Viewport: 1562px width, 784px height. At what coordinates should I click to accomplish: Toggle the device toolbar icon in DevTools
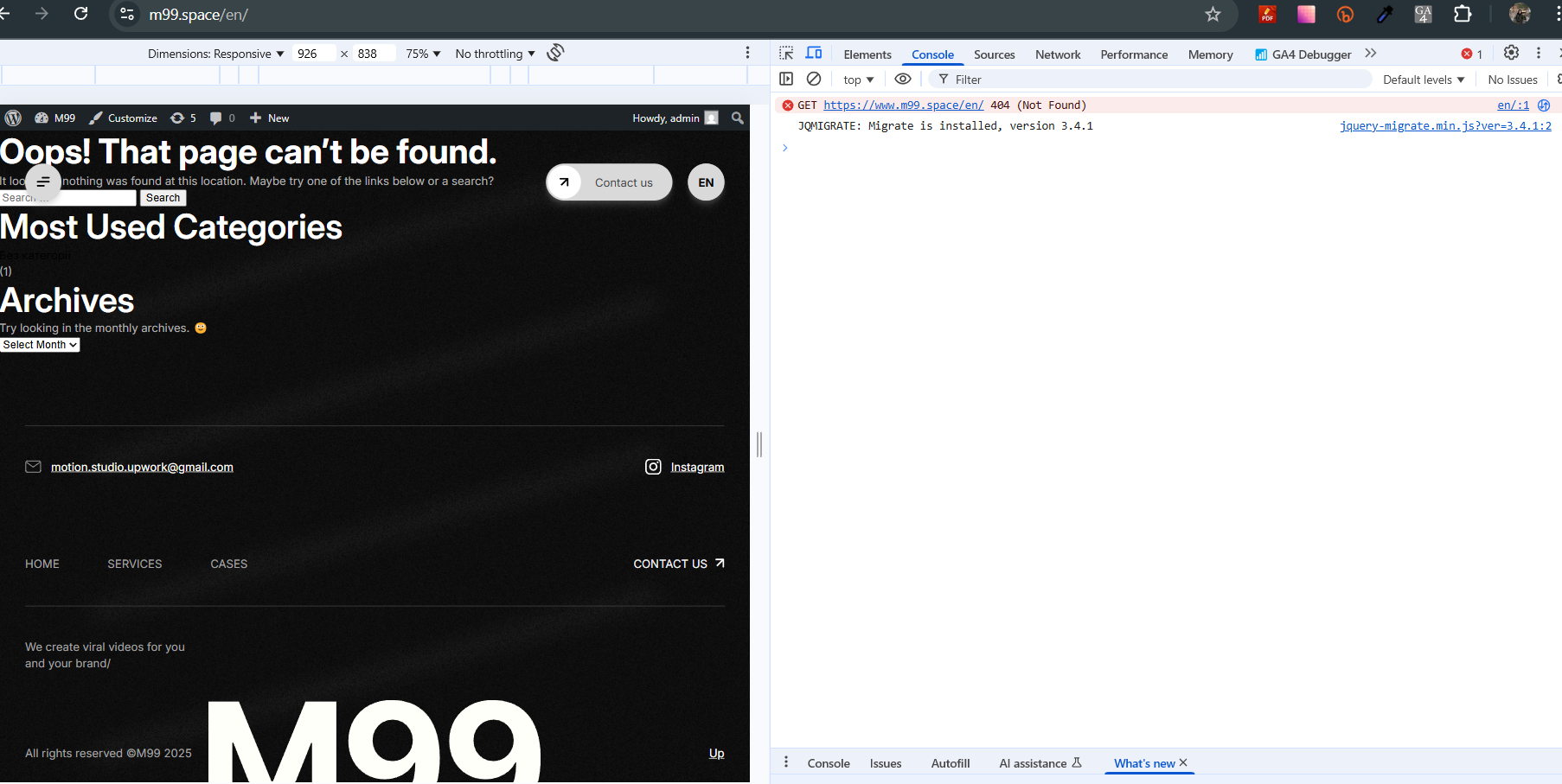coord(814,53)
